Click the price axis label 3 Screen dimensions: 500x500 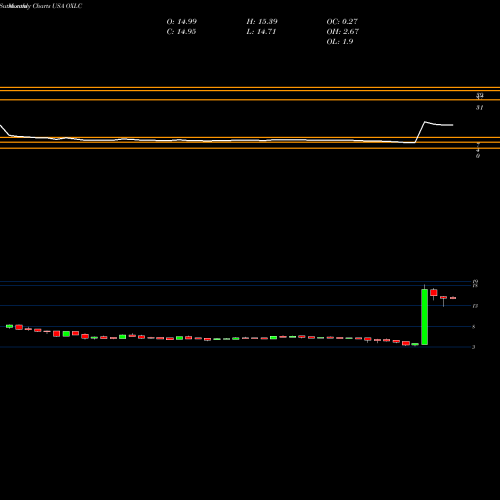click(x=474, y=347)
